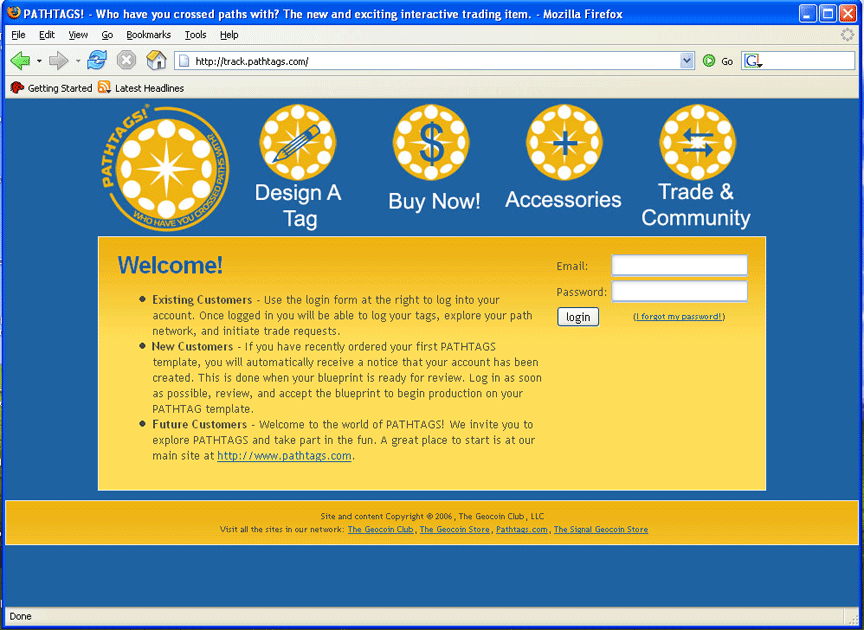The image size is (864, 630).
Task: Click the page icon in the address bar
Action: [x=185, y=61]
